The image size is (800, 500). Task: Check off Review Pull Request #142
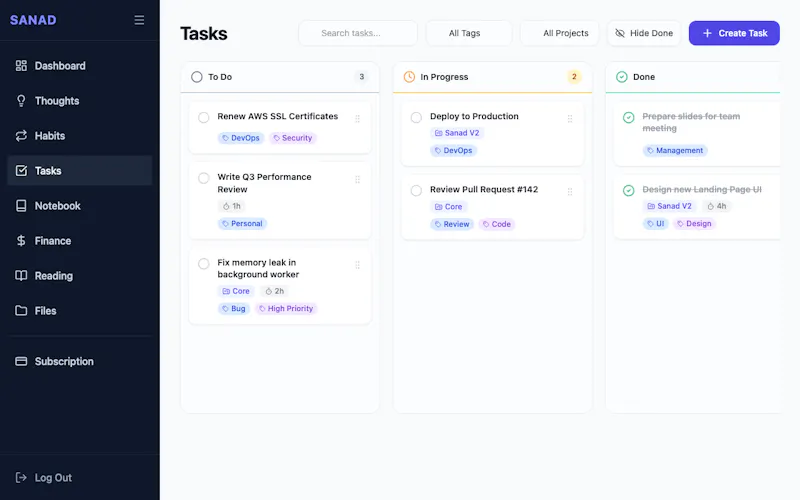pos(416,190)
